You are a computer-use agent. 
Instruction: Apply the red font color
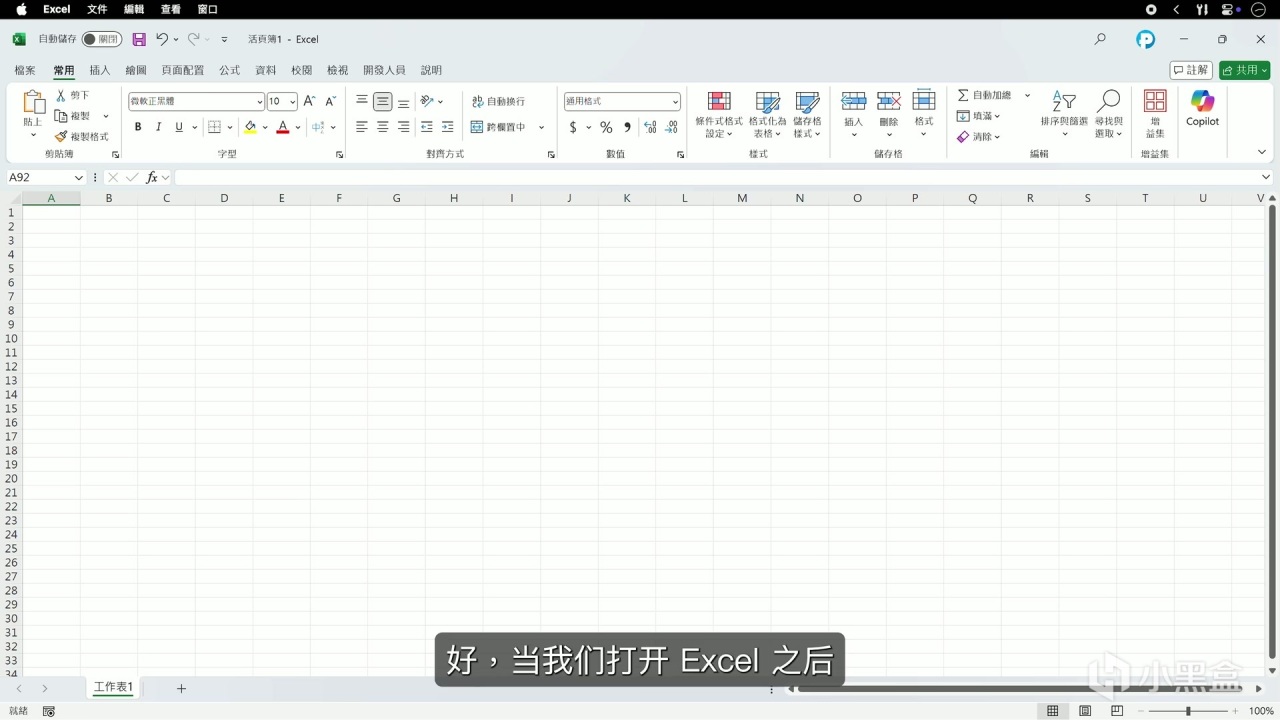pos(283,127)
